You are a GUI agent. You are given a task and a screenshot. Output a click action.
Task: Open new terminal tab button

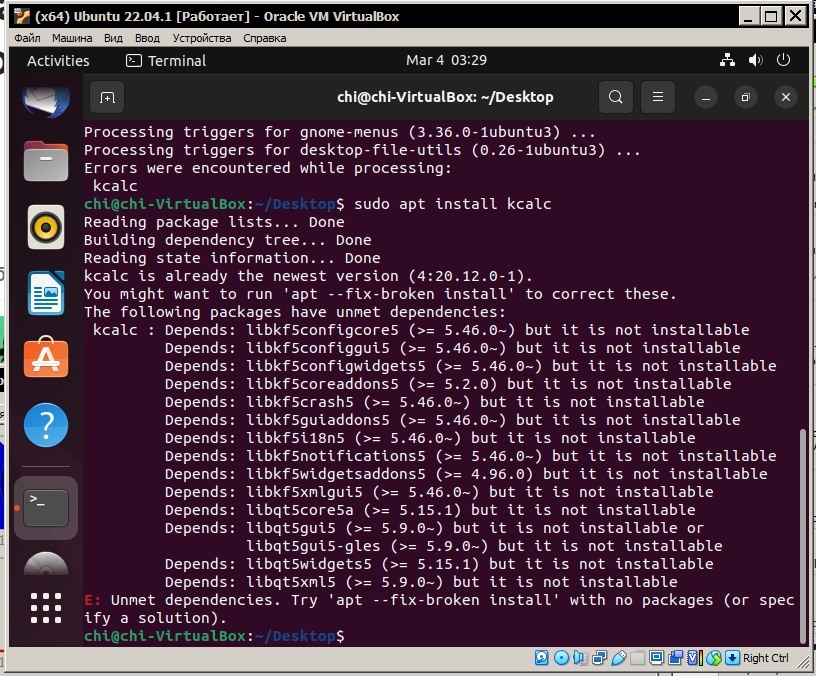pyautogui.click(x=107, y=97)
